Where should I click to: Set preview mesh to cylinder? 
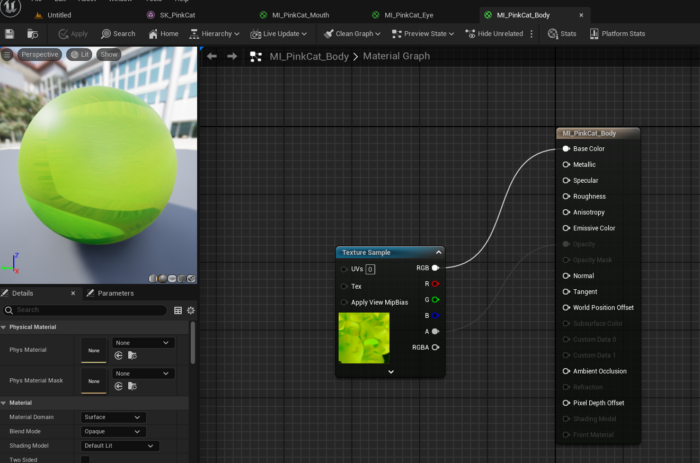point(153,279)
